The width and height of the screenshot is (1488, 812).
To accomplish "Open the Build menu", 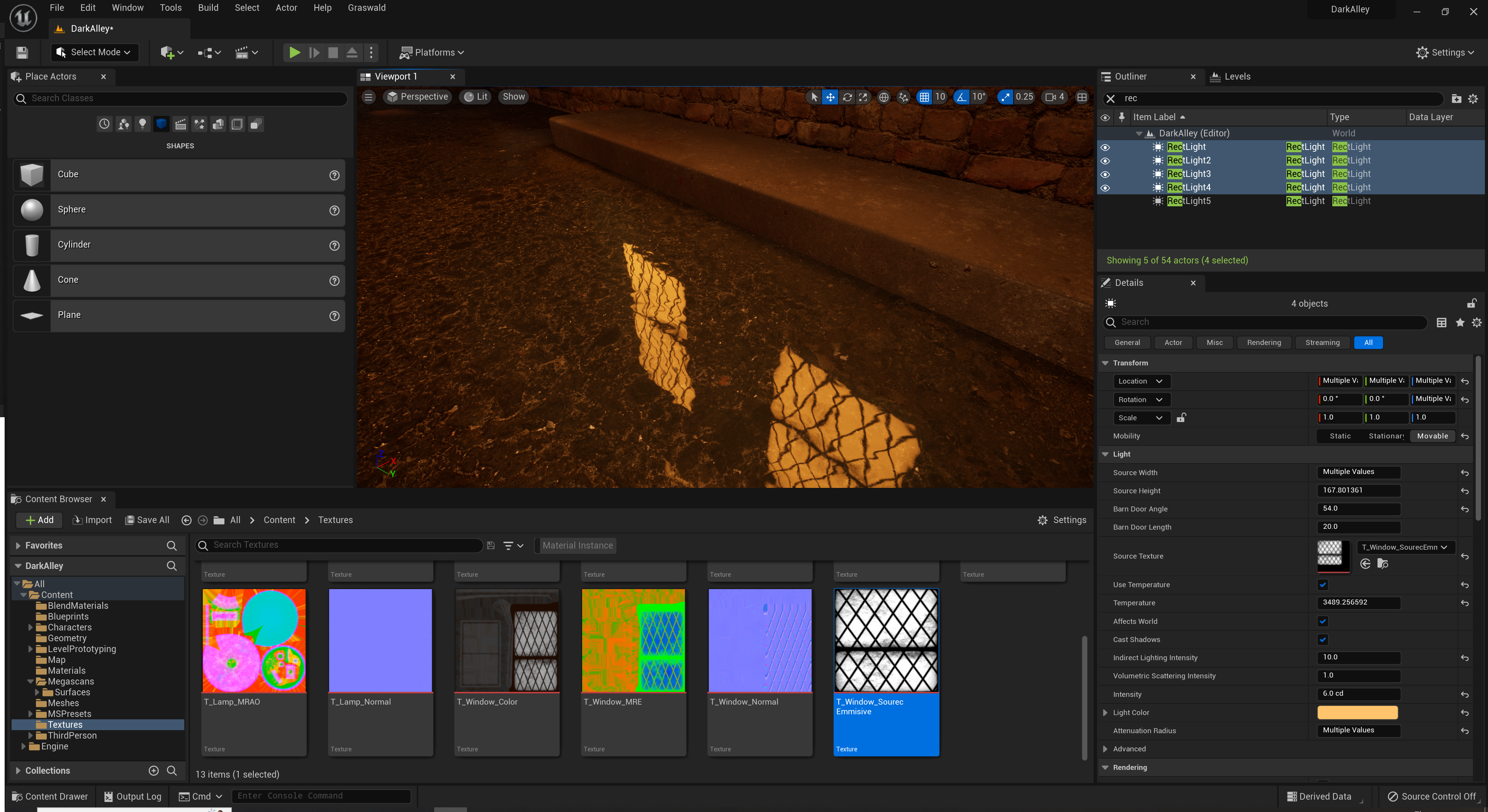I will coord(208,7).
